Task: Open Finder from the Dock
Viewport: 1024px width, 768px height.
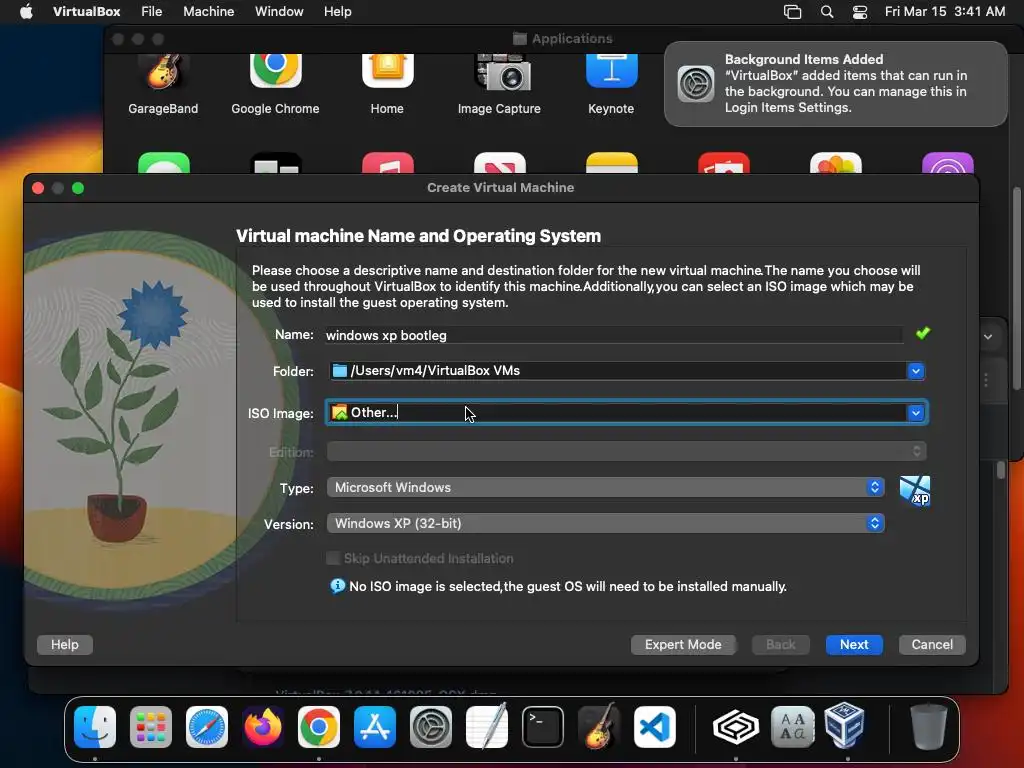Action: [x=95, y=727]
